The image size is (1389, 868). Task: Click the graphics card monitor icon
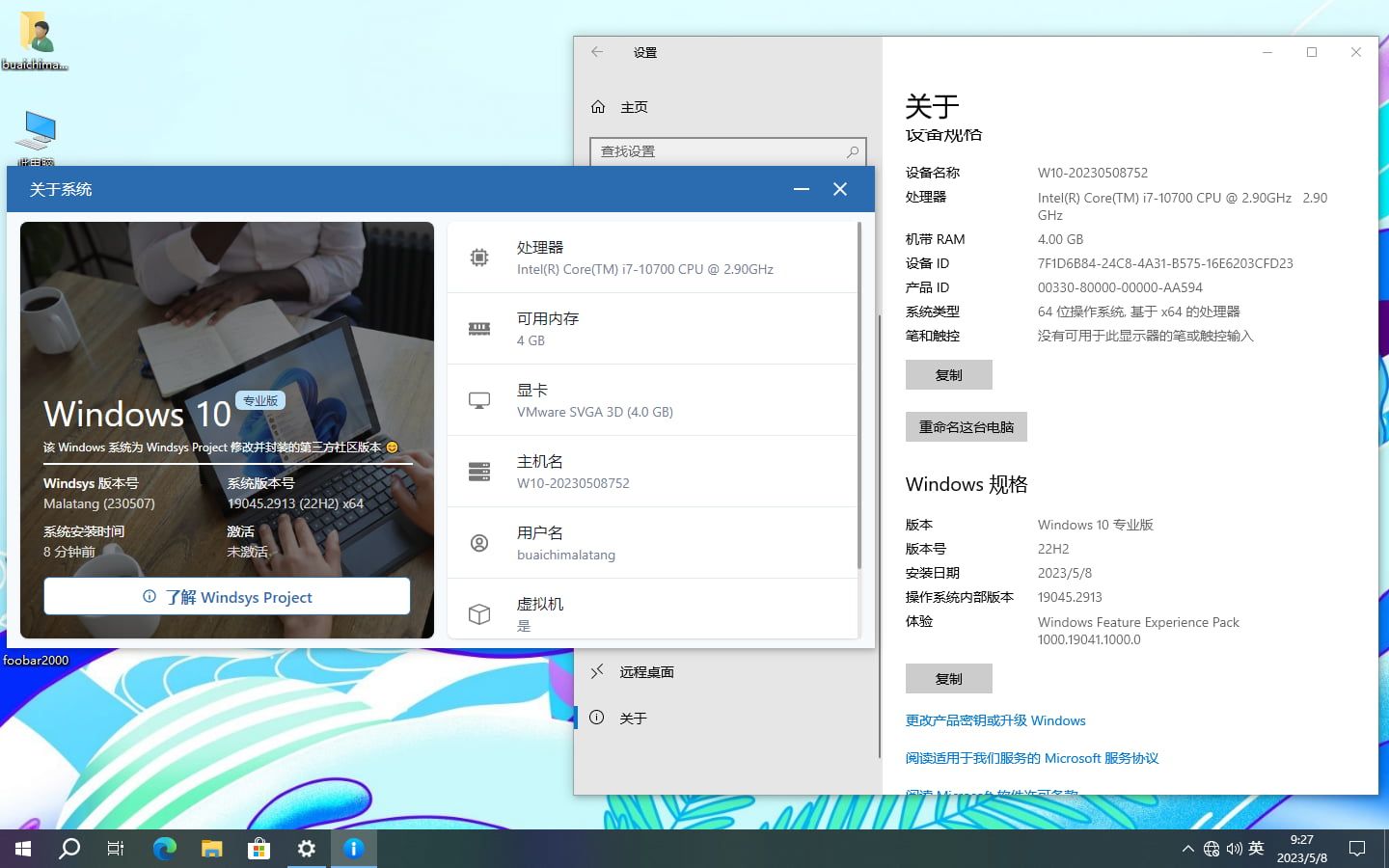click(479, 400)
